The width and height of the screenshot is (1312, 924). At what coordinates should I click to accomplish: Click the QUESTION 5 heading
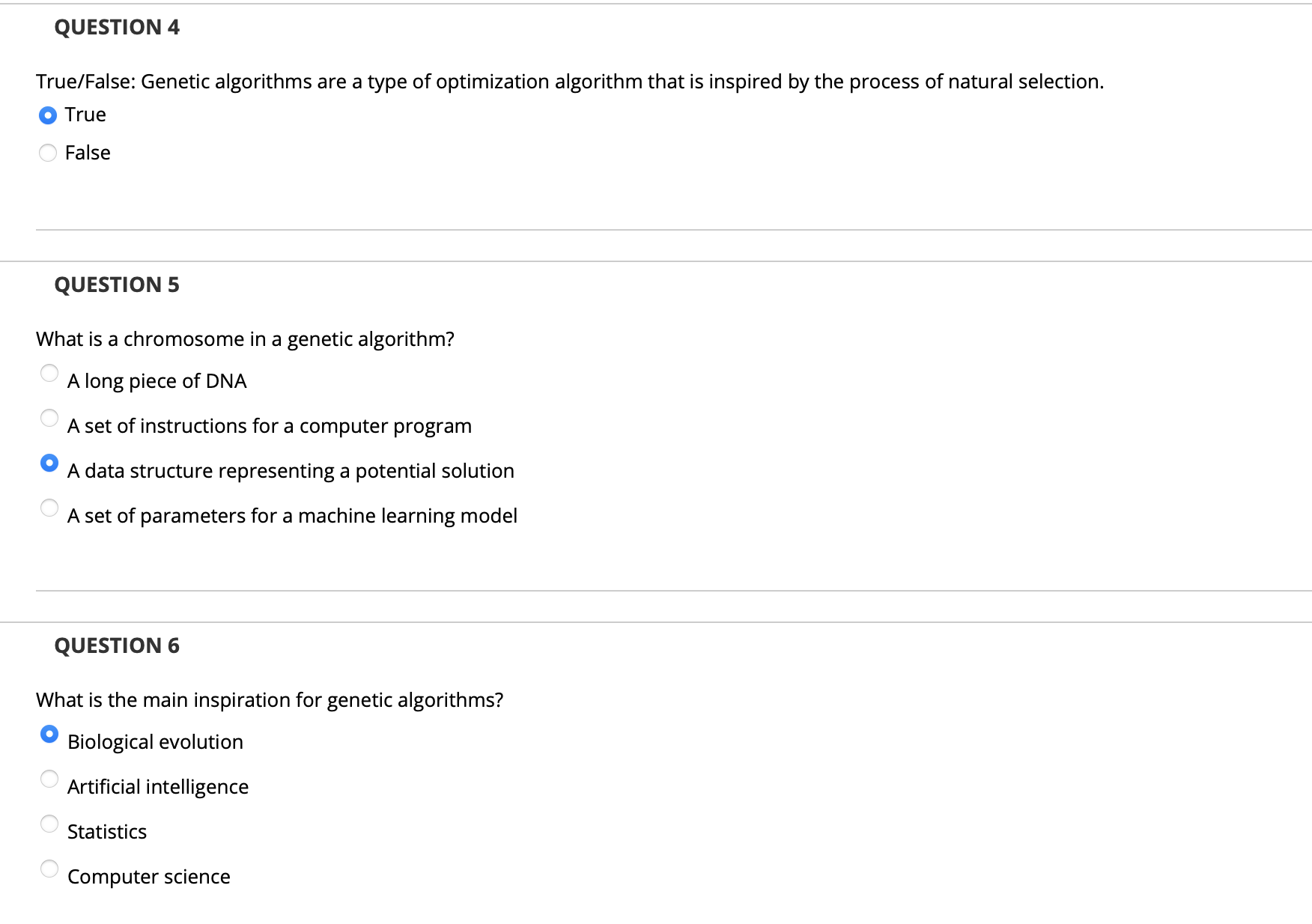(118, 285)
